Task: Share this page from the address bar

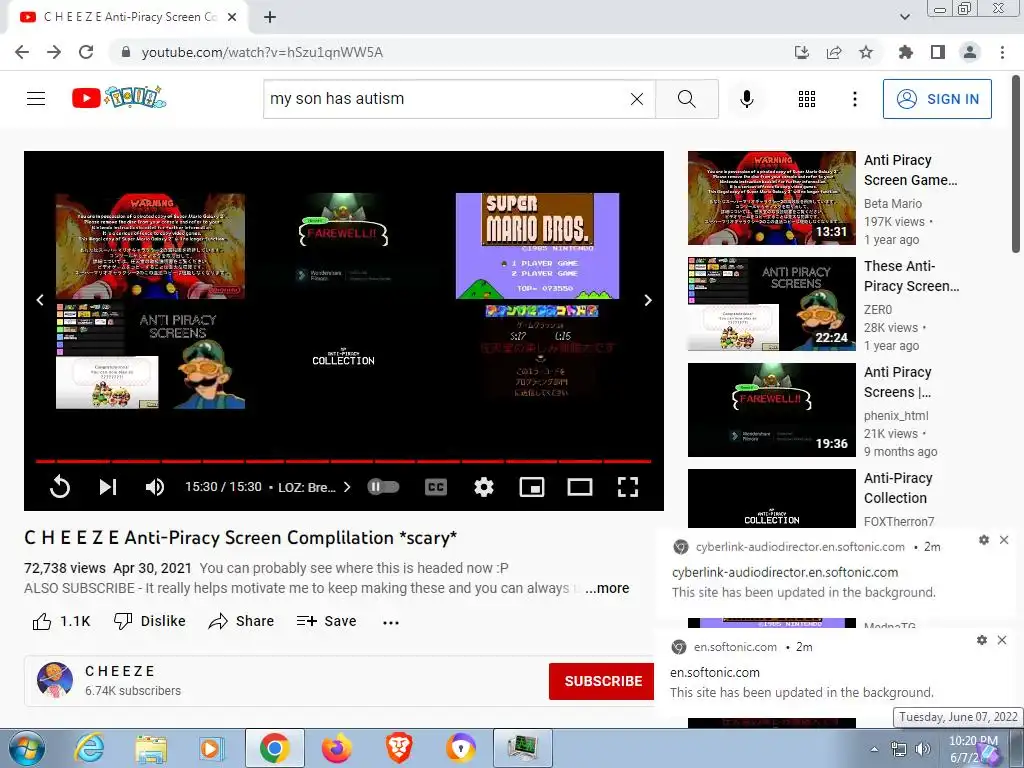Action: tap(834, 52)
